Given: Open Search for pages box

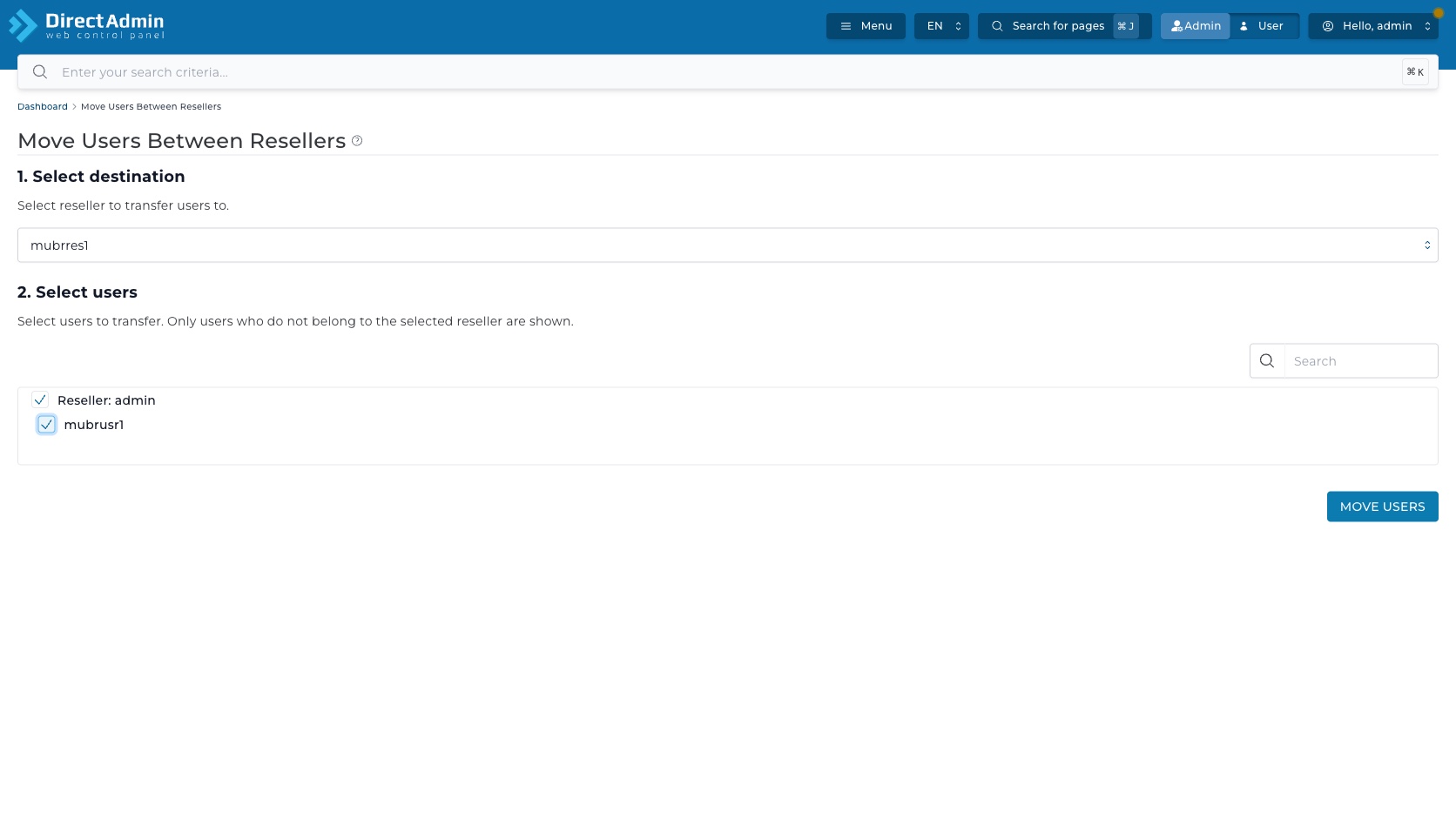Looking at the screenshot, I should coord(1064,26).
